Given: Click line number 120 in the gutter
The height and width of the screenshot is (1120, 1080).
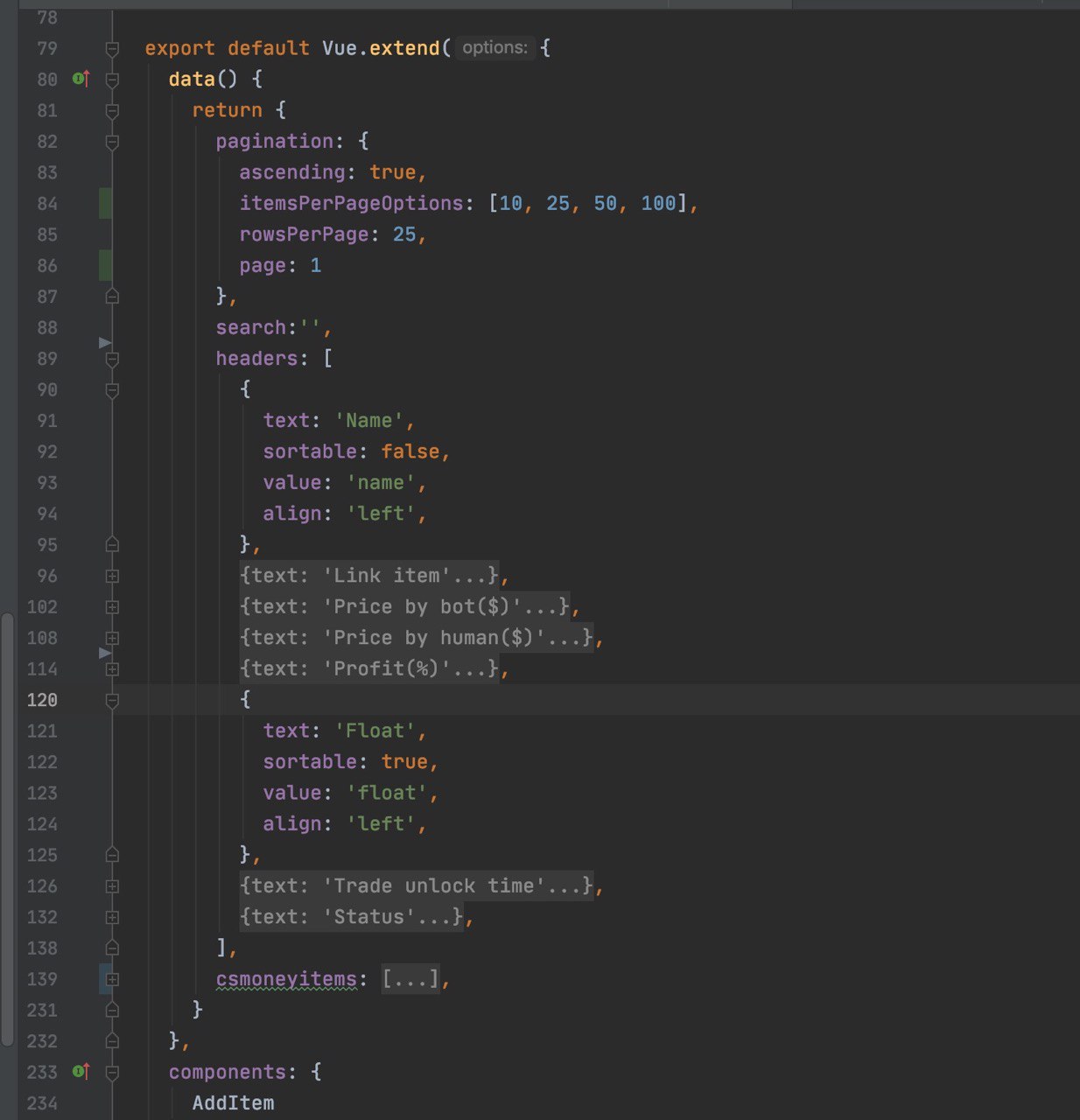Looking at the screenshot, I should click(x=42, y=700).
